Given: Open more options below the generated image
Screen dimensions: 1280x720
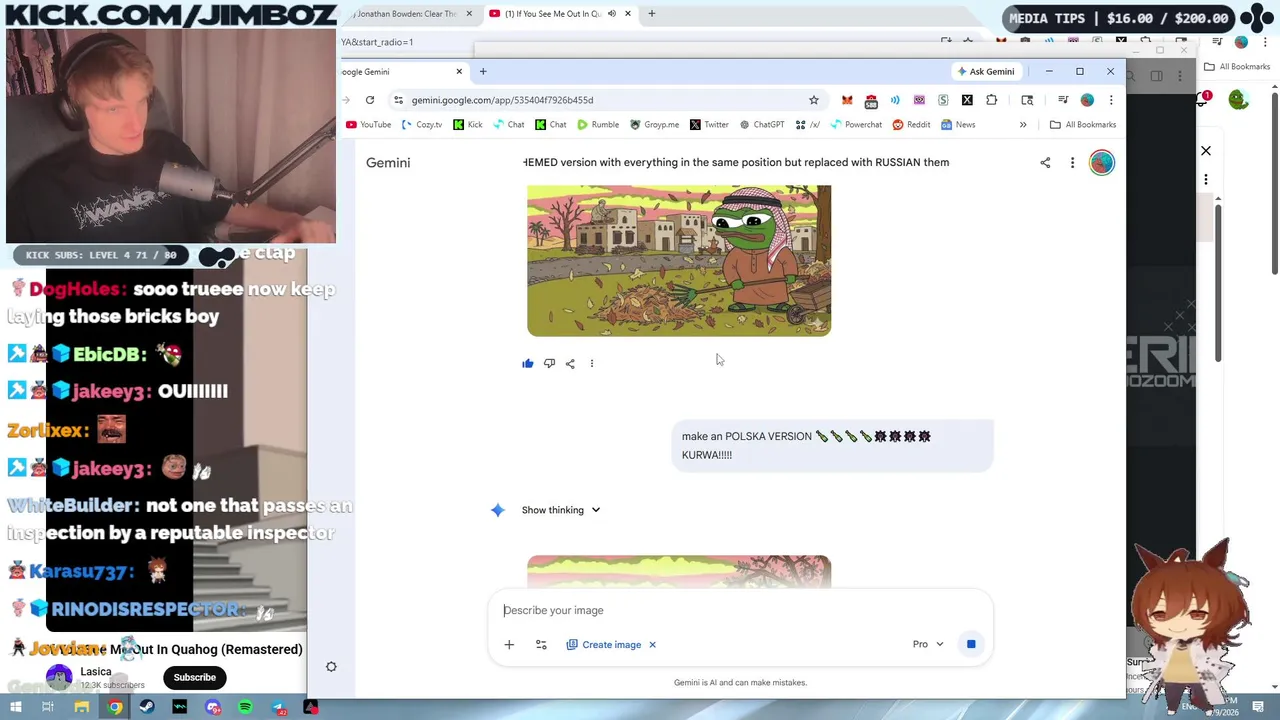Looking at the screenshot, I should pos(592,363).
